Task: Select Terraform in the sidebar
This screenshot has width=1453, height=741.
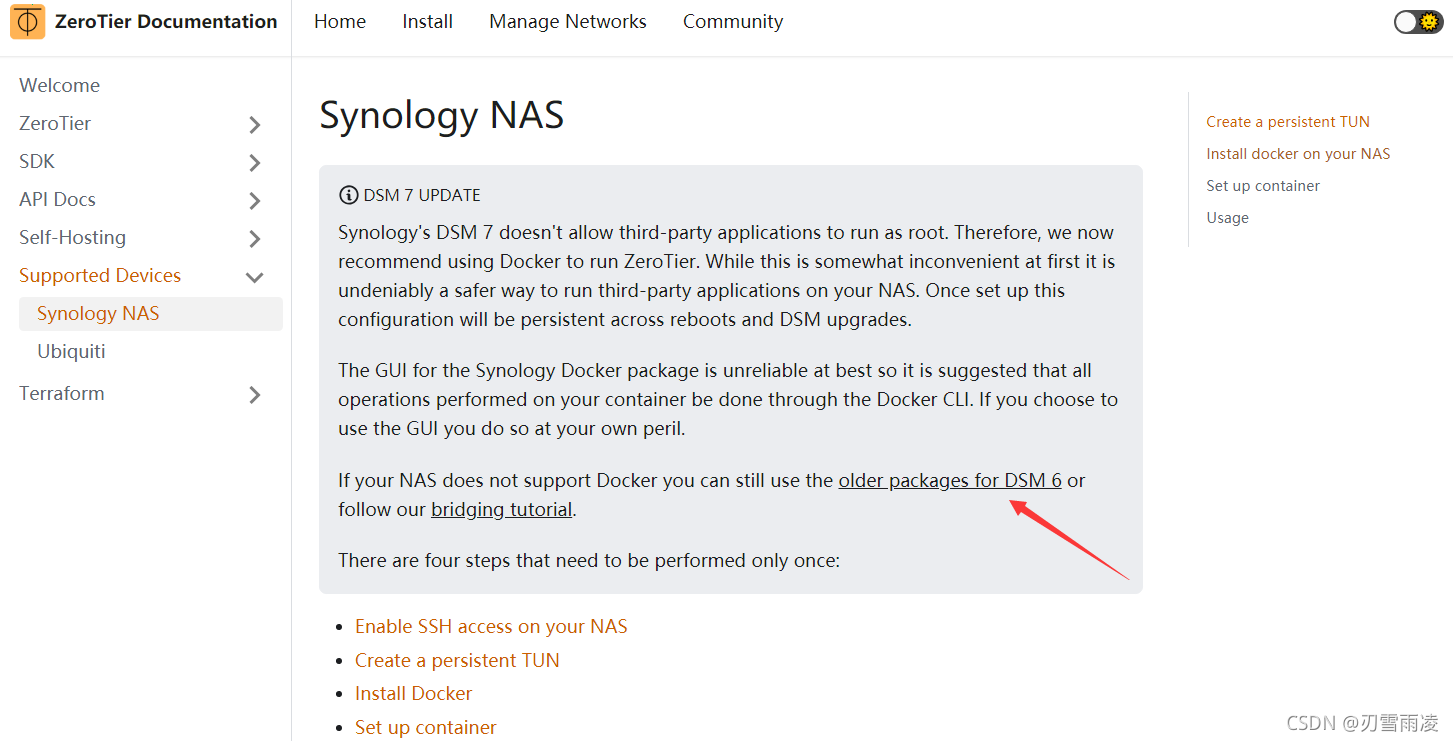Action: (x=62, y=393)
